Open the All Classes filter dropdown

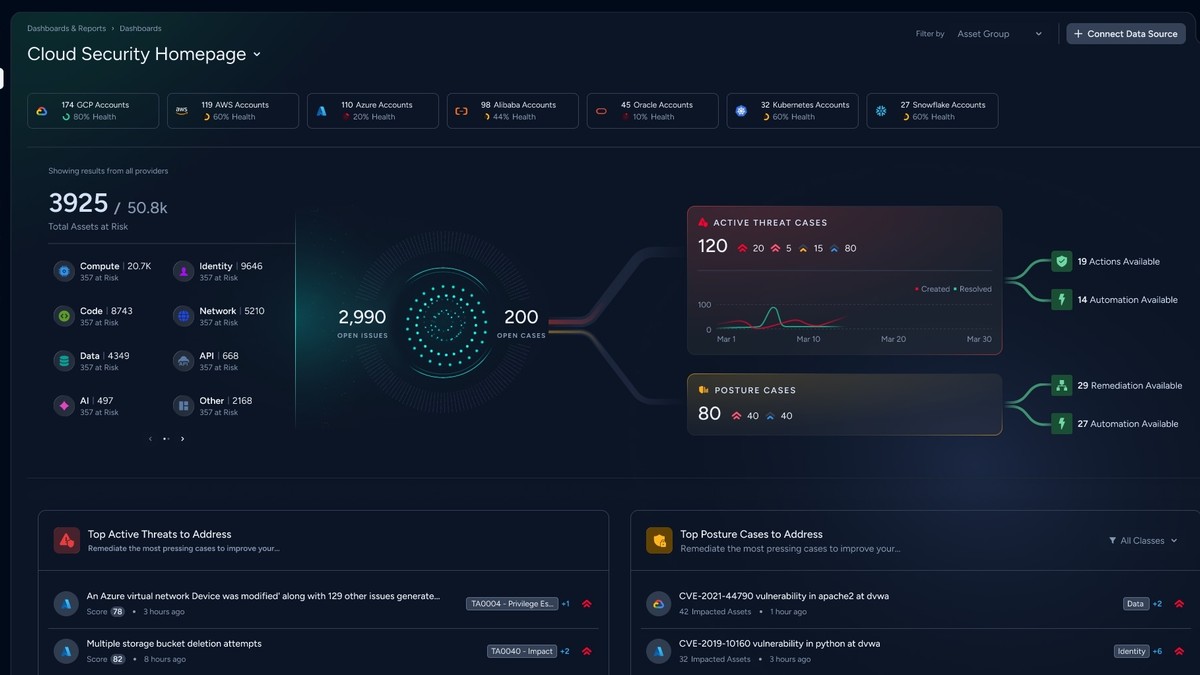(x=1143, y=541)
